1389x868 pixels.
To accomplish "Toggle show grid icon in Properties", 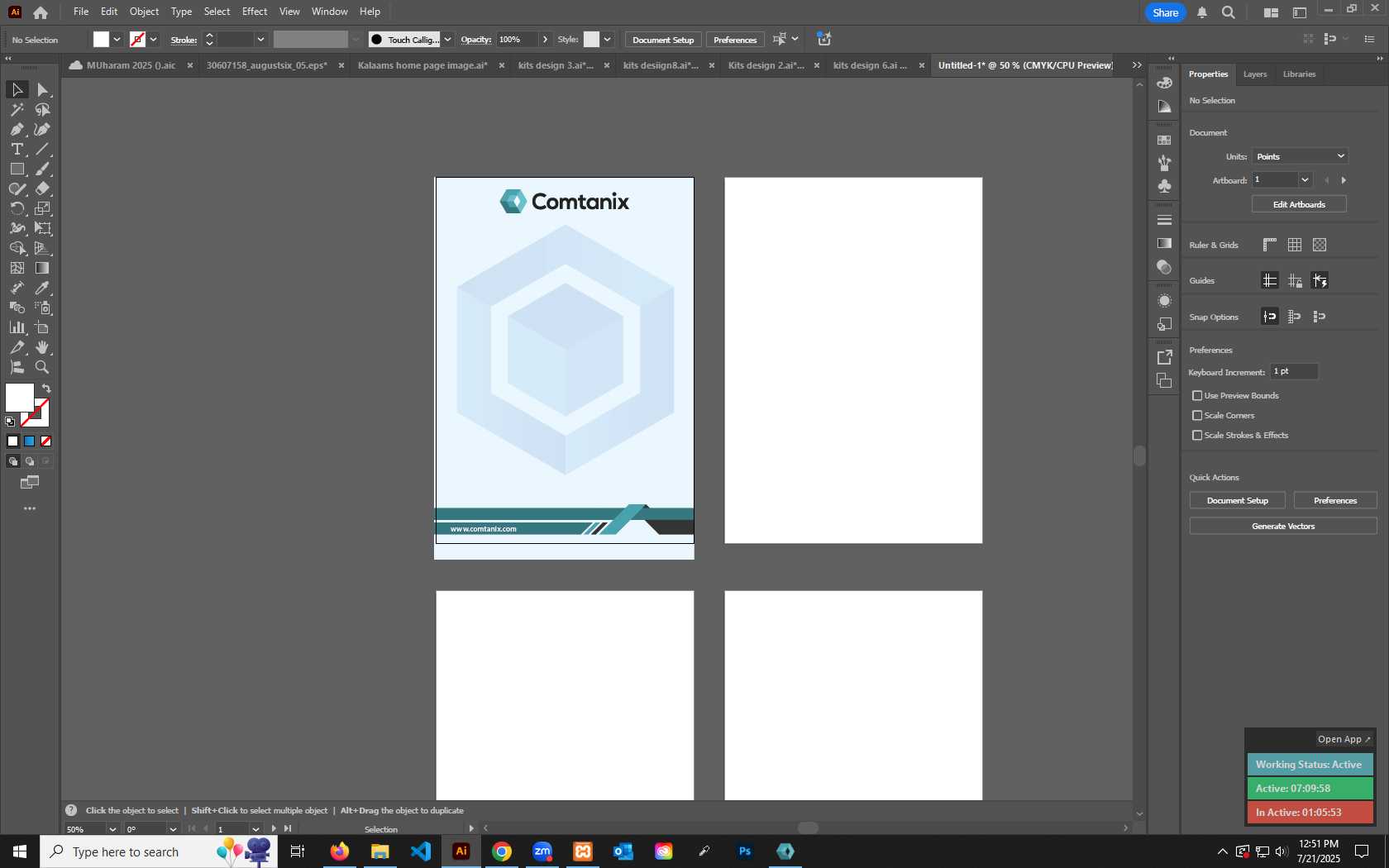I will (x=1295, y=245).
